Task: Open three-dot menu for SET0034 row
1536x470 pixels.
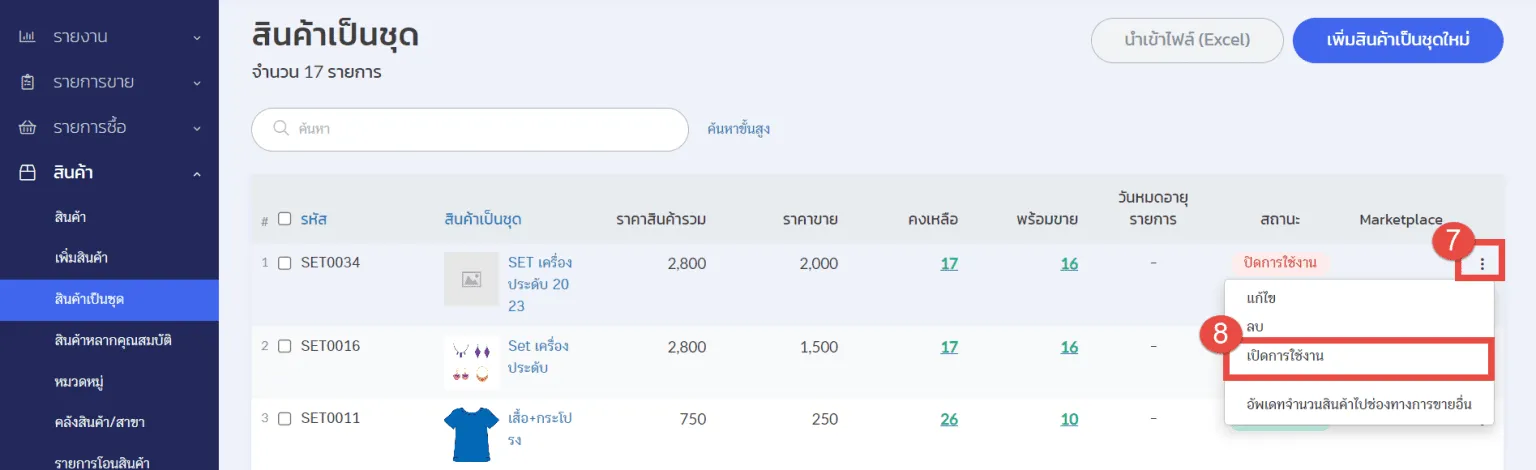Action: 1482,265
